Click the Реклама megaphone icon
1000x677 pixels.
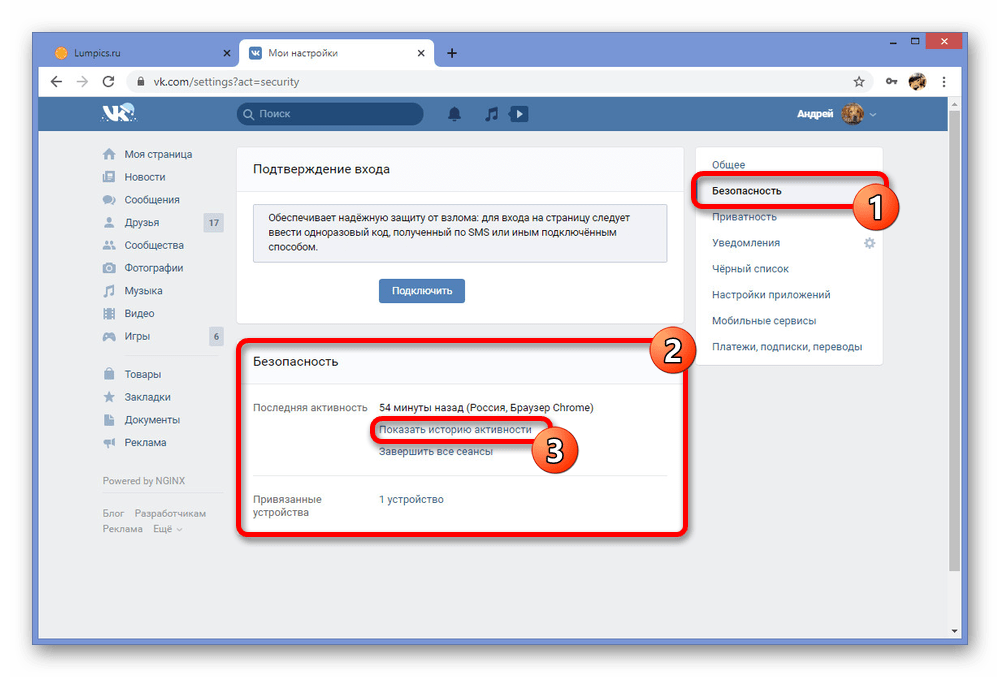(x=109, y=442)
